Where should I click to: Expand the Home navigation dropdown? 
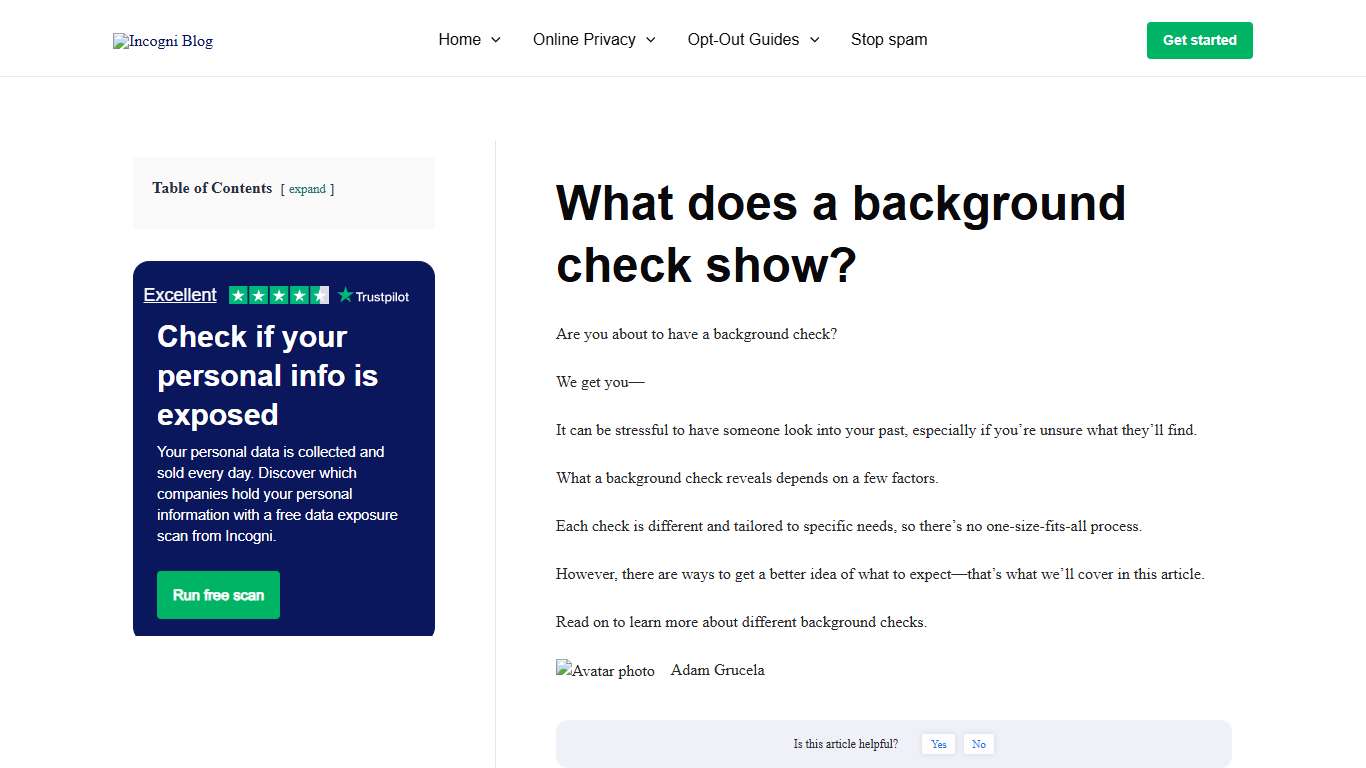pos(469,39)
